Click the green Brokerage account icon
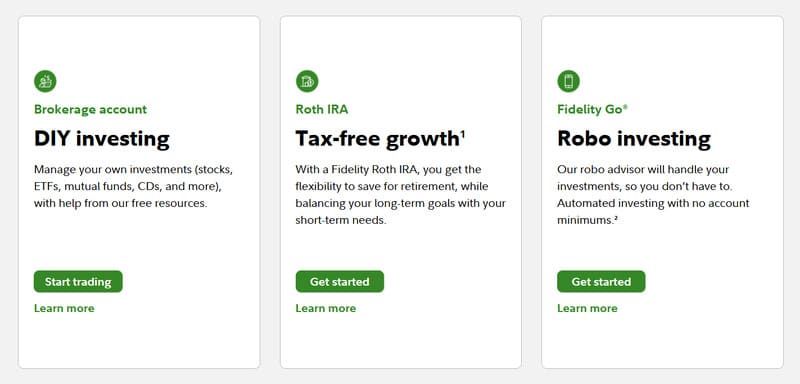The height and width of the screenshot is (384, 800). (45, 81)
